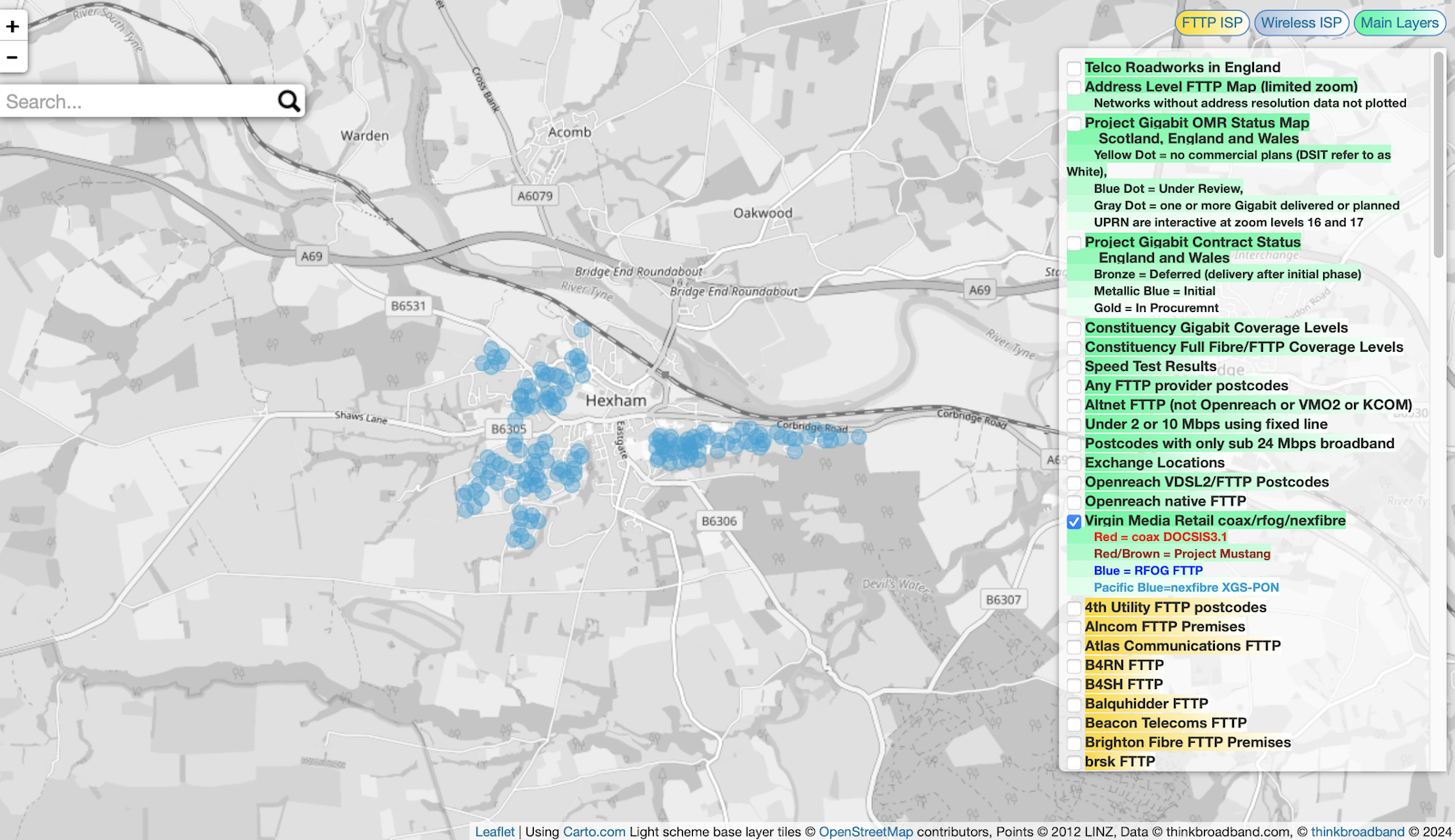Viewport: 1455px width, 840px height.
Task: Show Telco Roadworks in England
Action: tap(1074, 67)
